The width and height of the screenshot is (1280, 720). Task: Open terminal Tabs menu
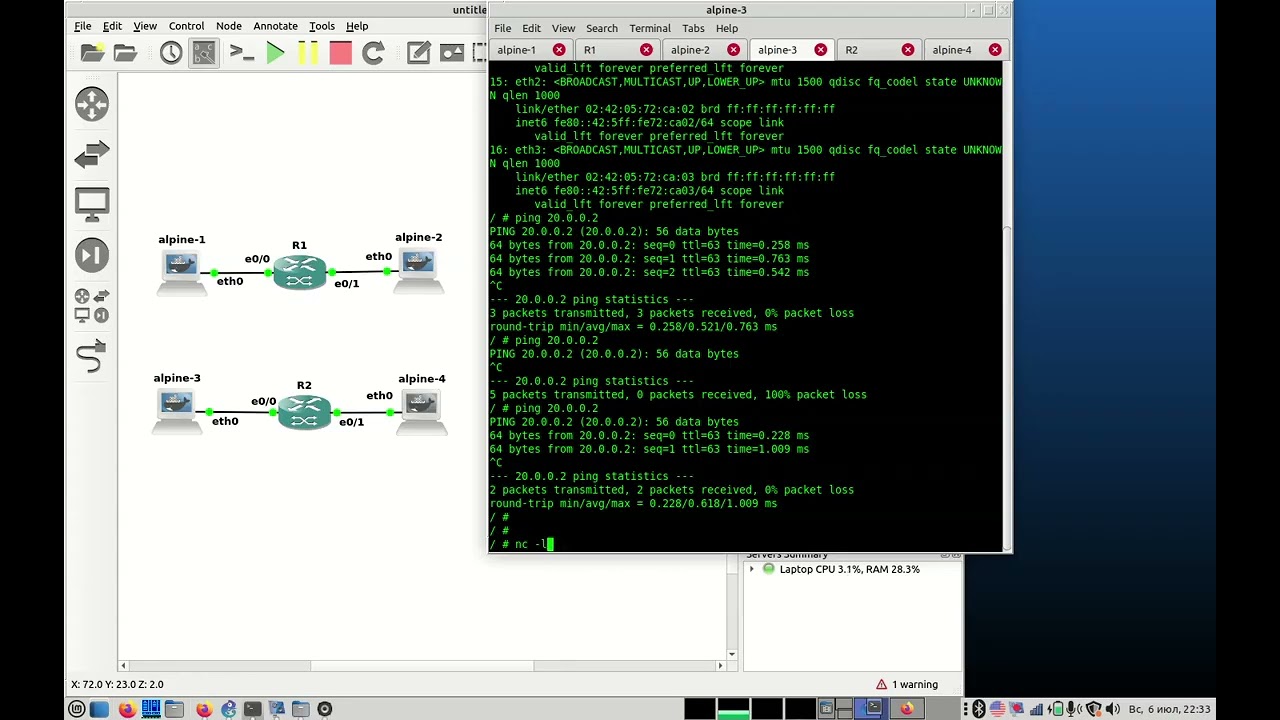click(x=693, y=28)
